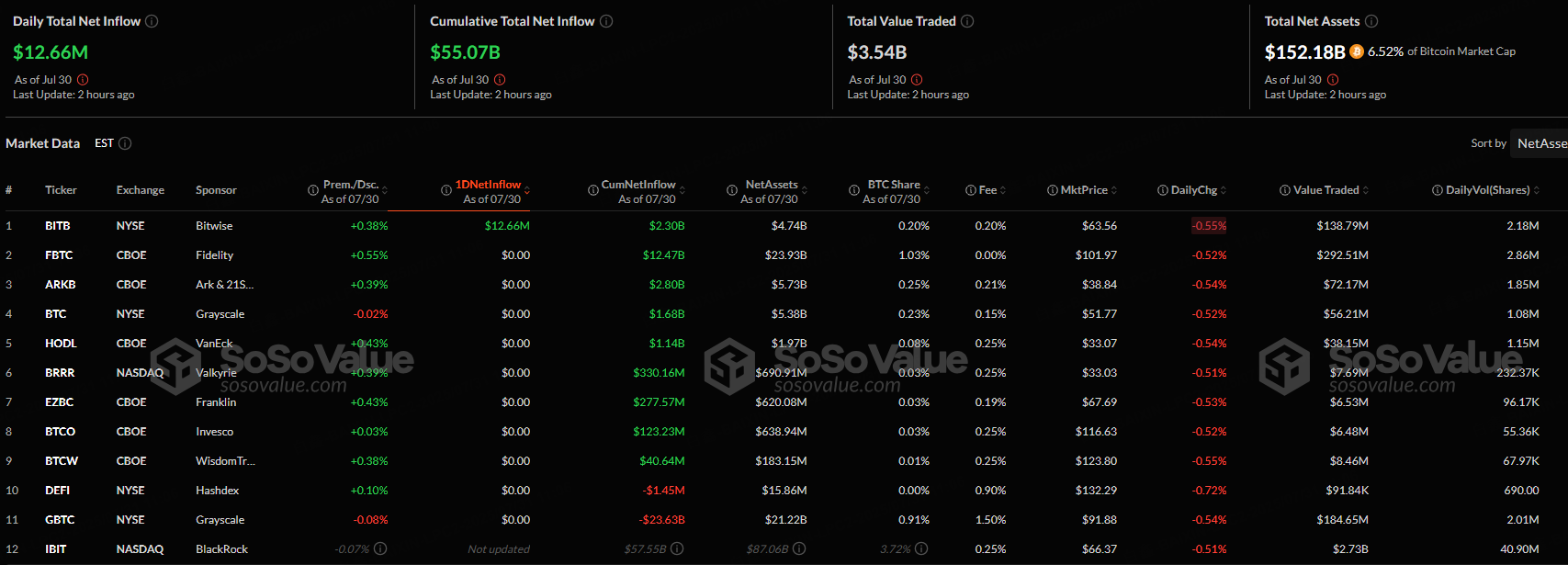Screen dimensions: 1568x565
Task: Open the Value Traded column info icon
Action: [x=1285, y=190]
